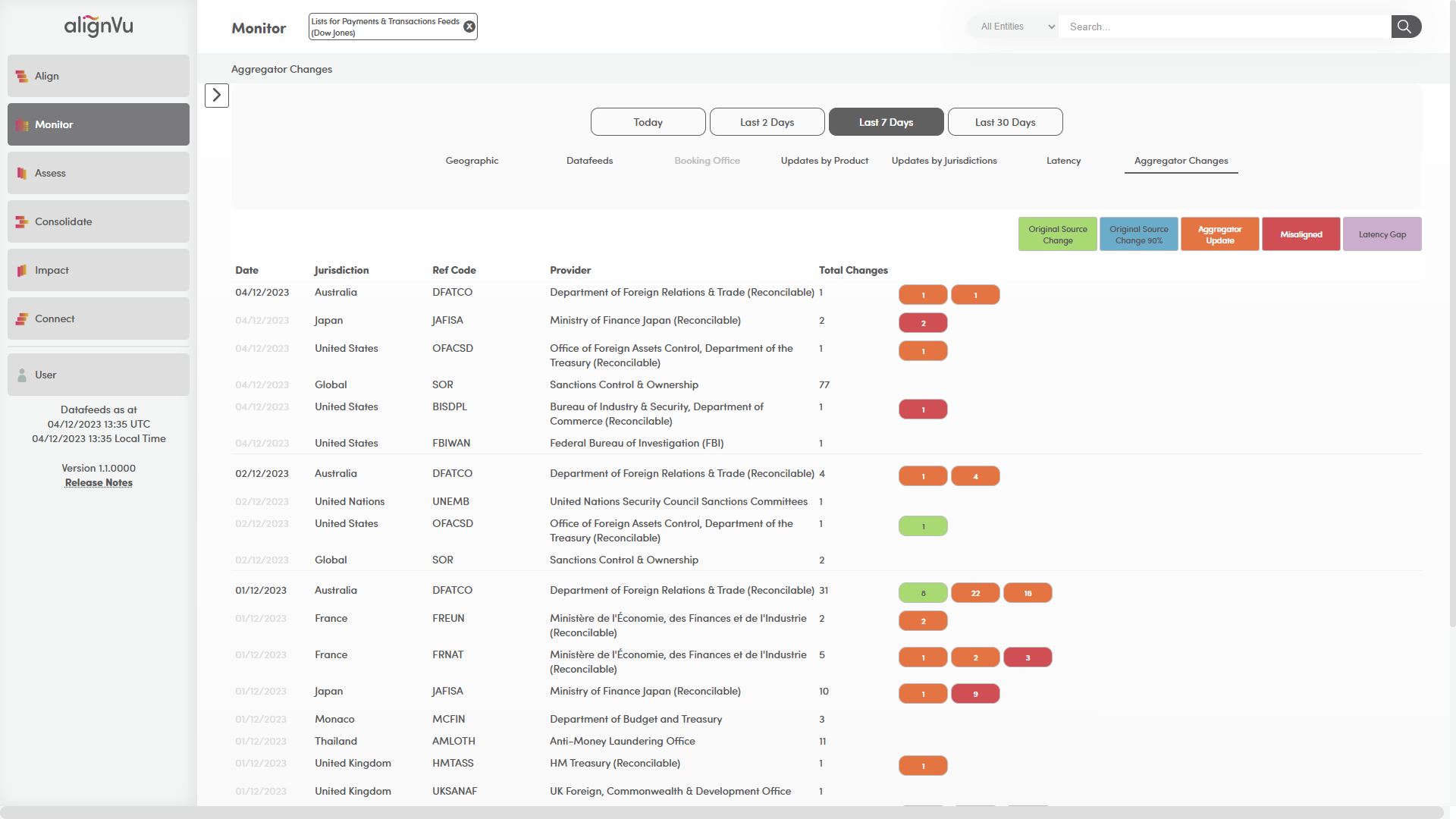Click the vertical page scrollbar

click(1451, 313)
